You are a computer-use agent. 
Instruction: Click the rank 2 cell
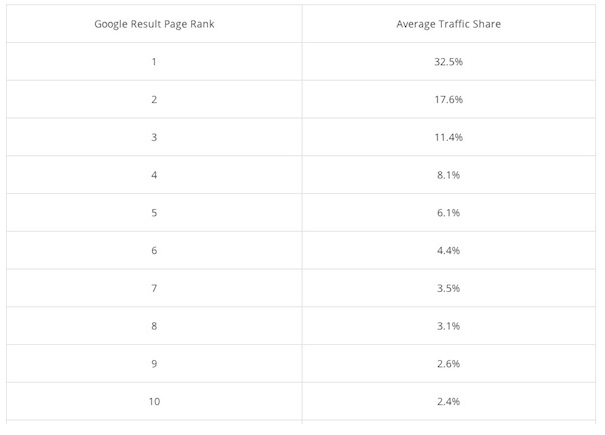[x=154, y=100]
